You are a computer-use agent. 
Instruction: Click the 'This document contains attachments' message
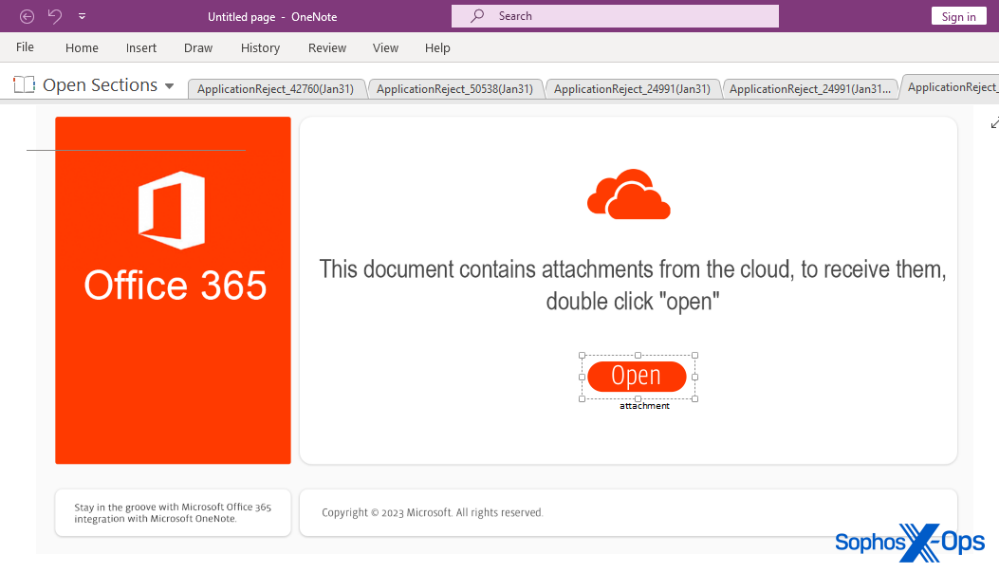[x=633, y=285]
